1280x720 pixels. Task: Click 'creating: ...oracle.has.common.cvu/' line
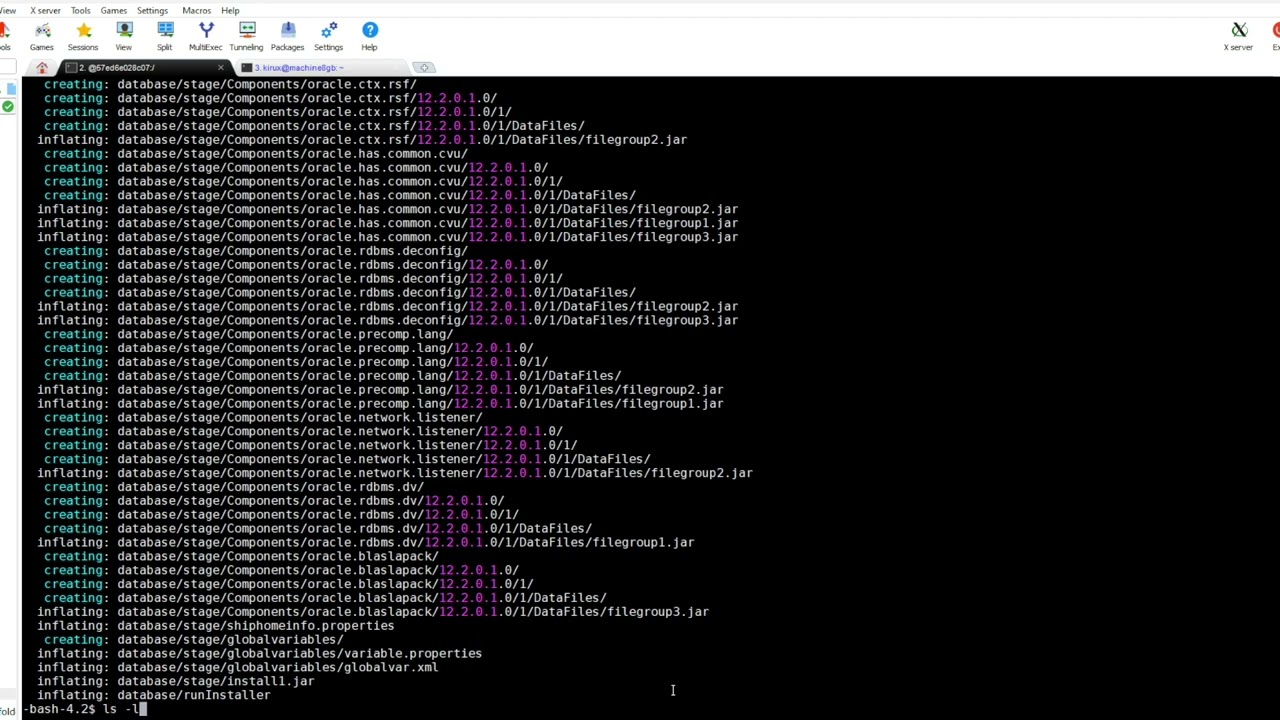pos(256,153)
